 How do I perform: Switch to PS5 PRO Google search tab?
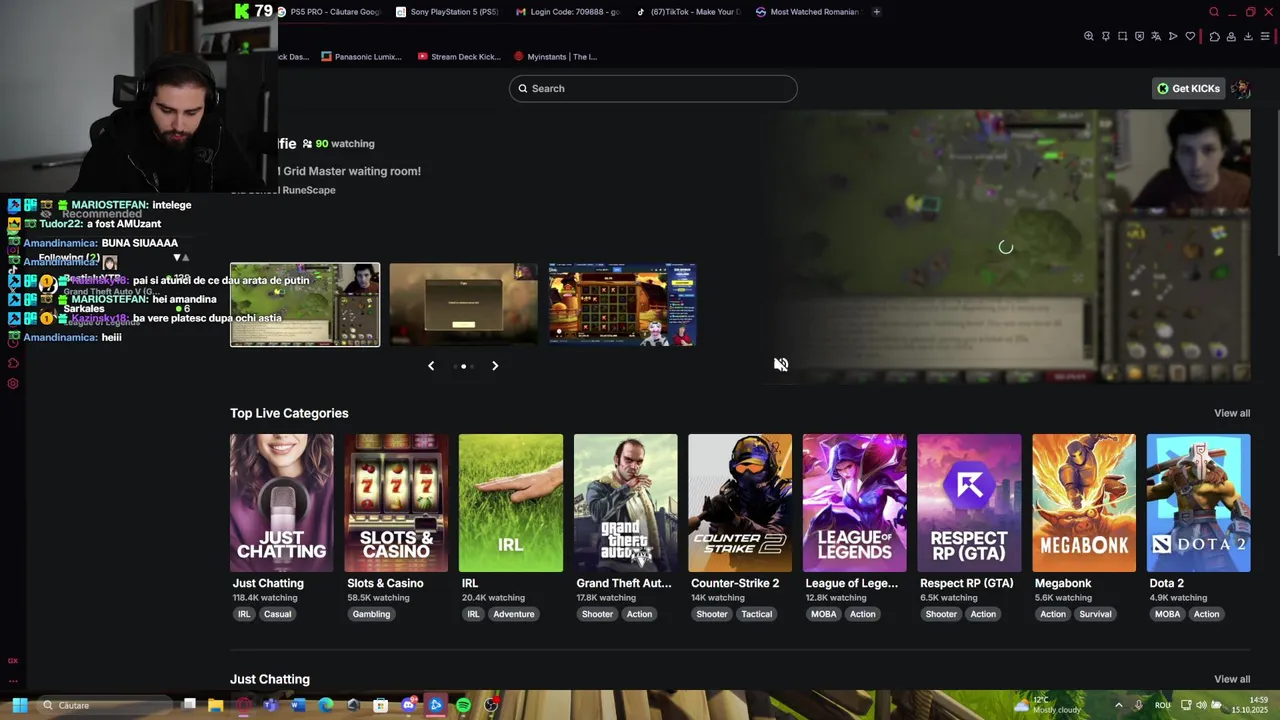(328, 12)
